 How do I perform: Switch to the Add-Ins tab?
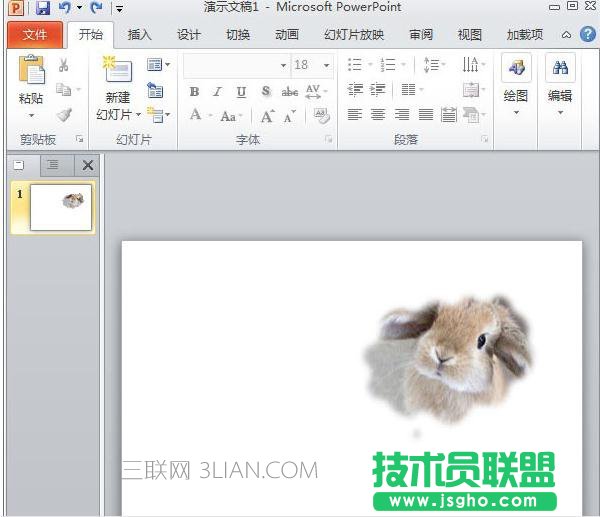[525, 35]
